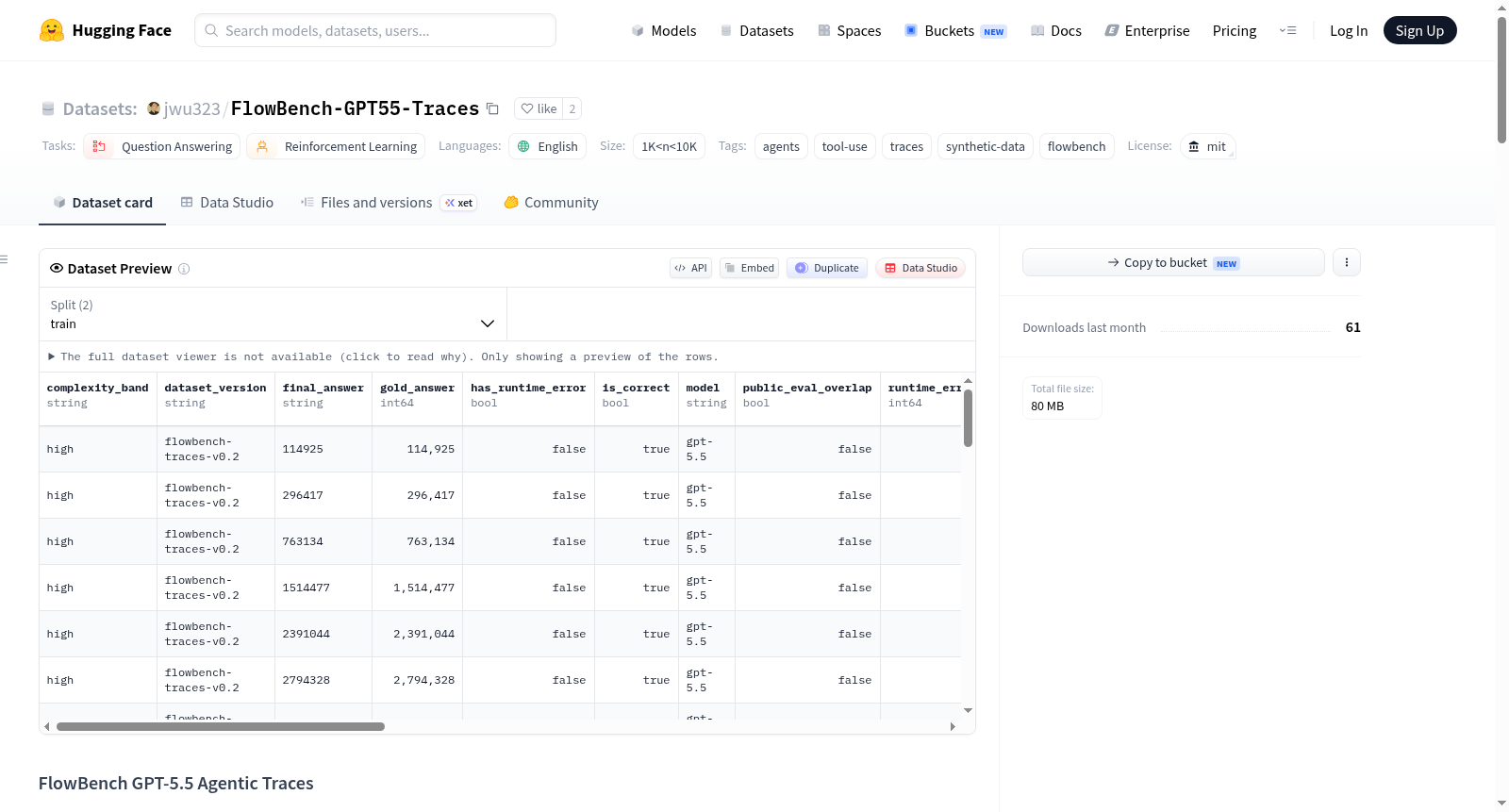This screenshot has height=812, width=1509.
Task: Click the like count 2
Action: pyautogui.click(x=572, y=108)
